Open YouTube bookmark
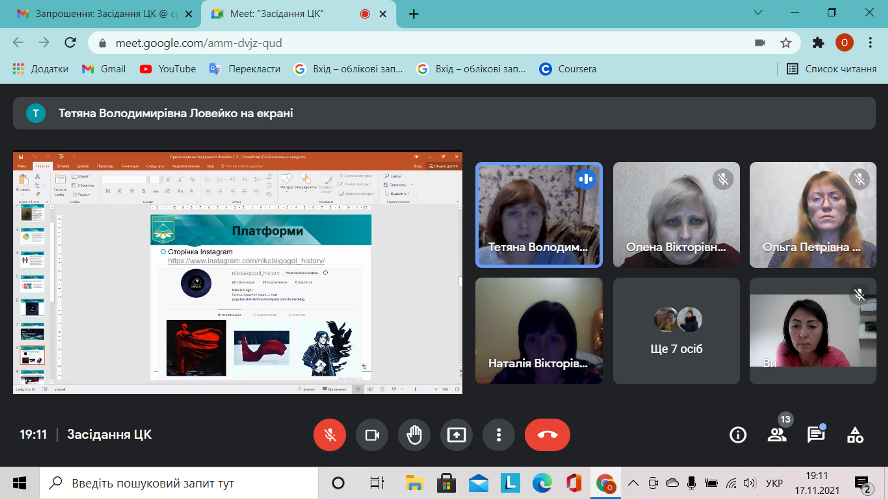Image resolution: width=888 pixels, height=499 pixels. pyautogui.click(x=168, y=69)
